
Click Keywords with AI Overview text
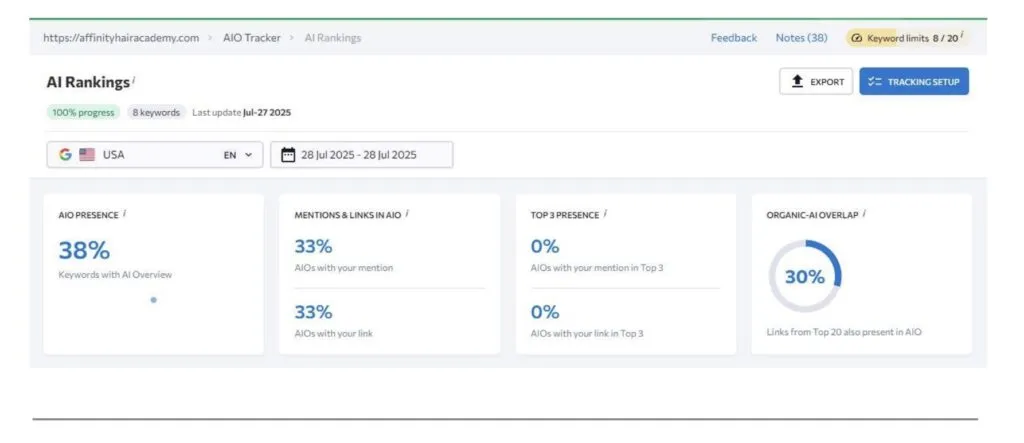[115, 274]
